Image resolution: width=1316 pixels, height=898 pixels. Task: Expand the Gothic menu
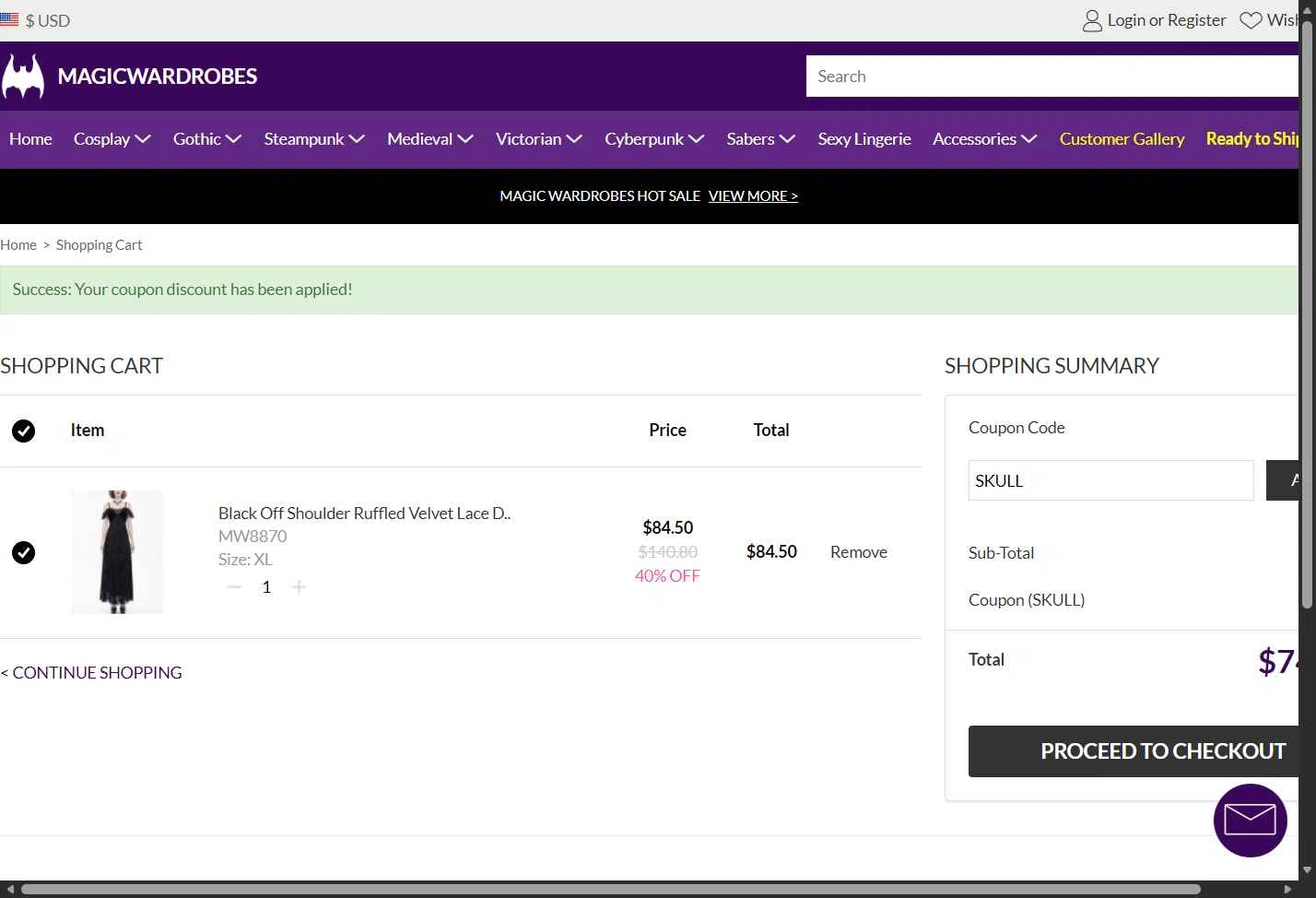click(207, 139)
